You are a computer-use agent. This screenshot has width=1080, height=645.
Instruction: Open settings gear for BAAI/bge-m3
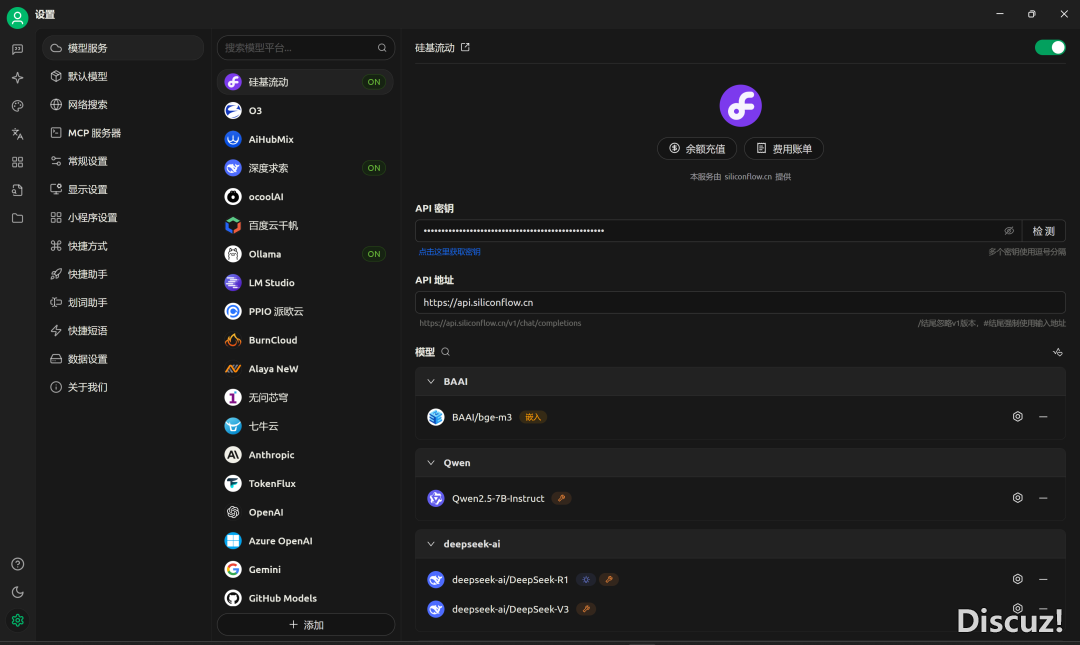tap(1017, 416)
